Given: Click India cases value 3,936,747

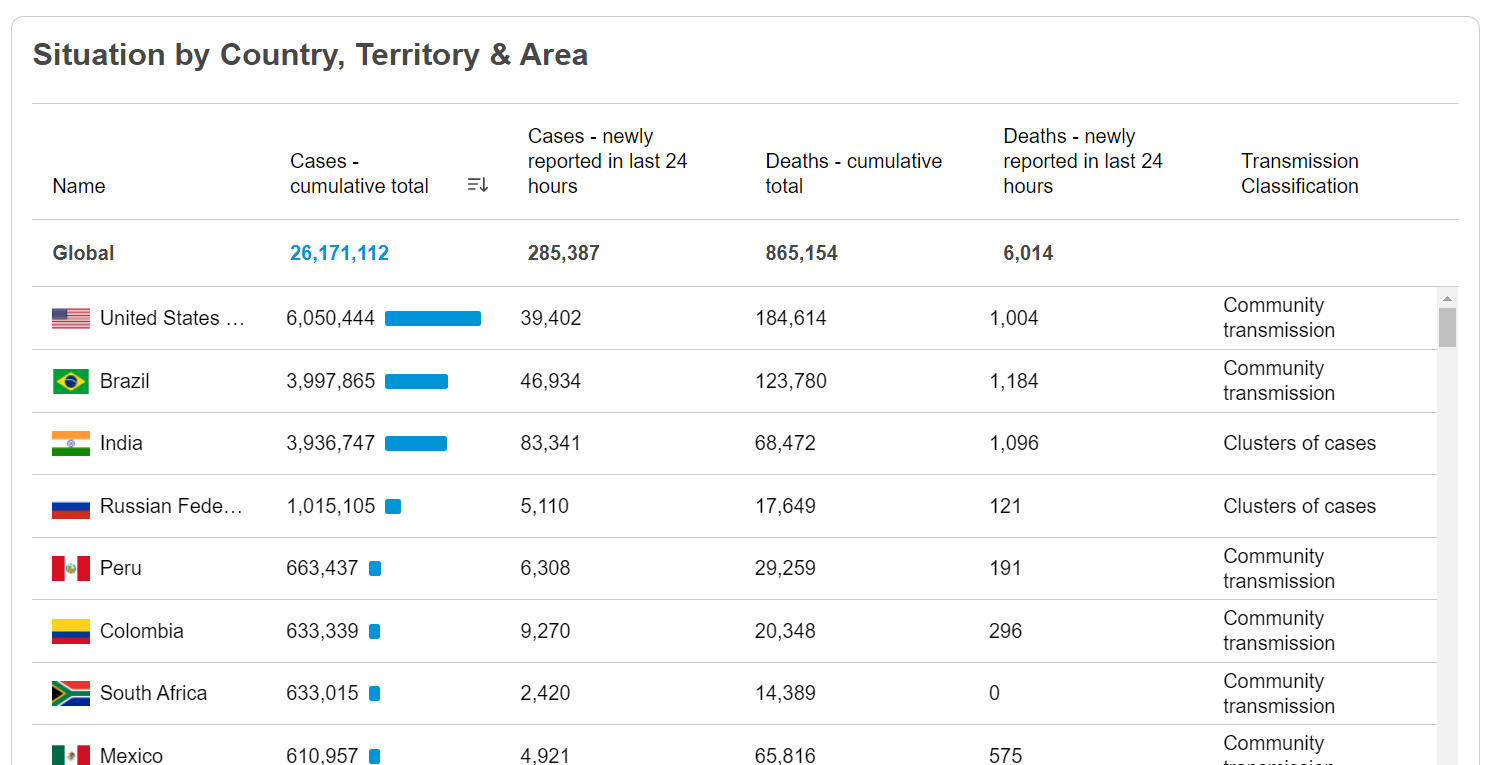Looking at the screenshot, I should pos(331,443).
